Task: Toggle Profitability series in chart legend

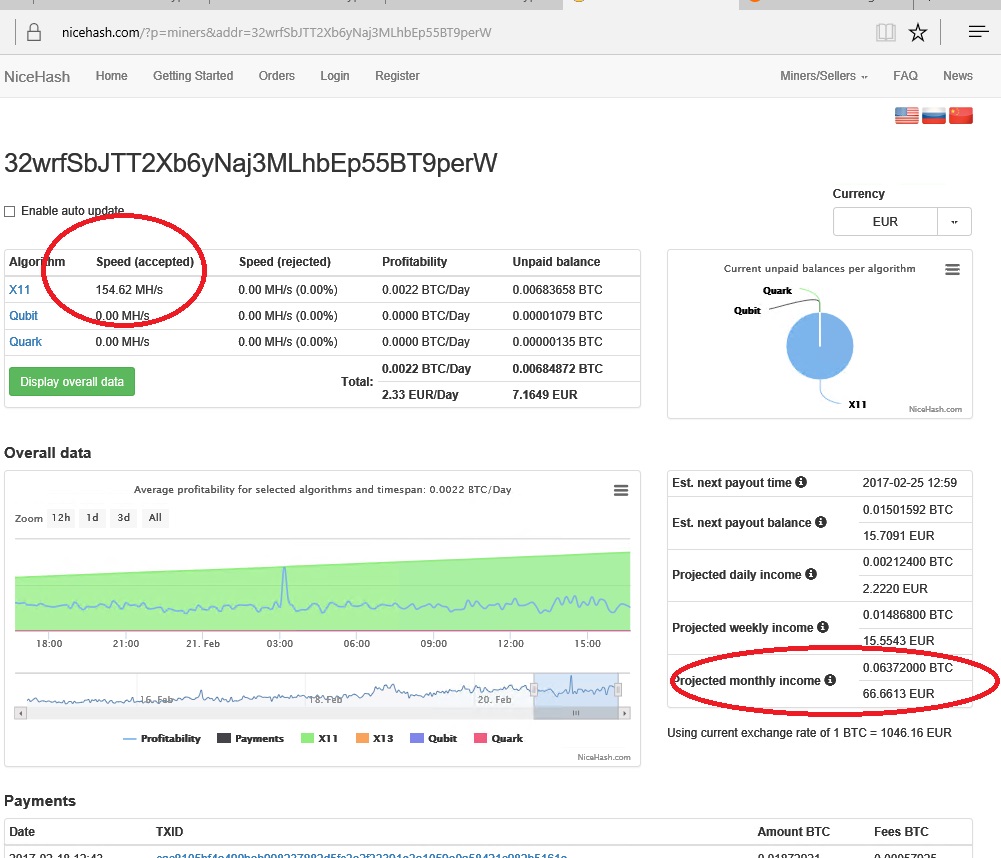Action: click(162, 739)
